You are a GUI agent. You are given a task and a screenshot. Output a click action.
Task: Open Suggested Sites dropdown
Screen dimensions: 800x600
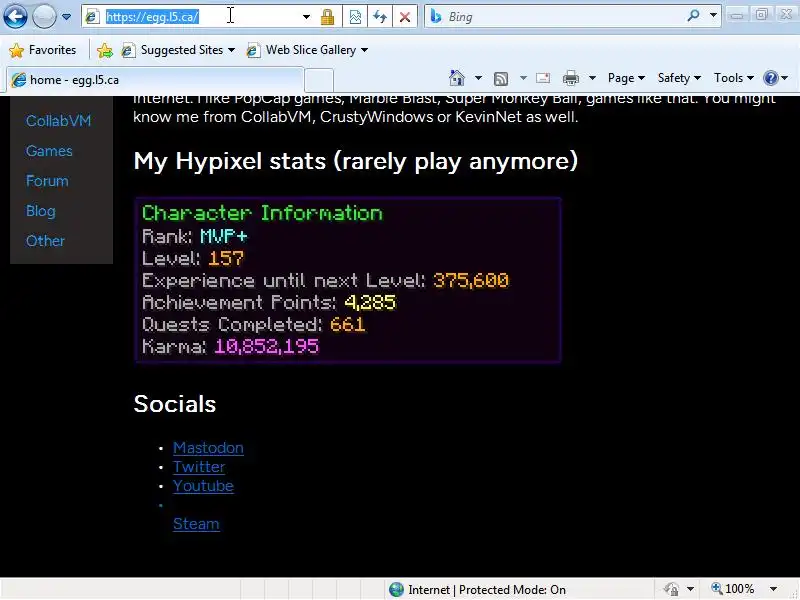click(x=179, y=50)
